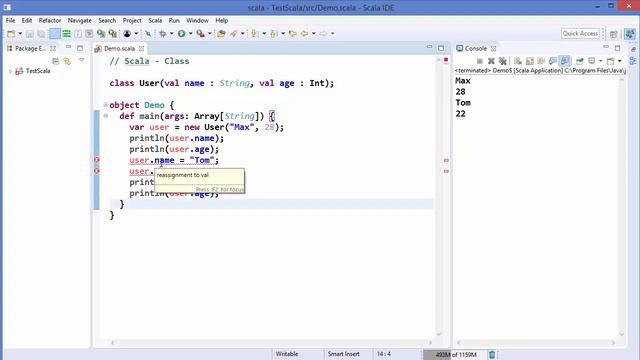Click the Quick Access search field
640x360 pixels.
(580, 33)
